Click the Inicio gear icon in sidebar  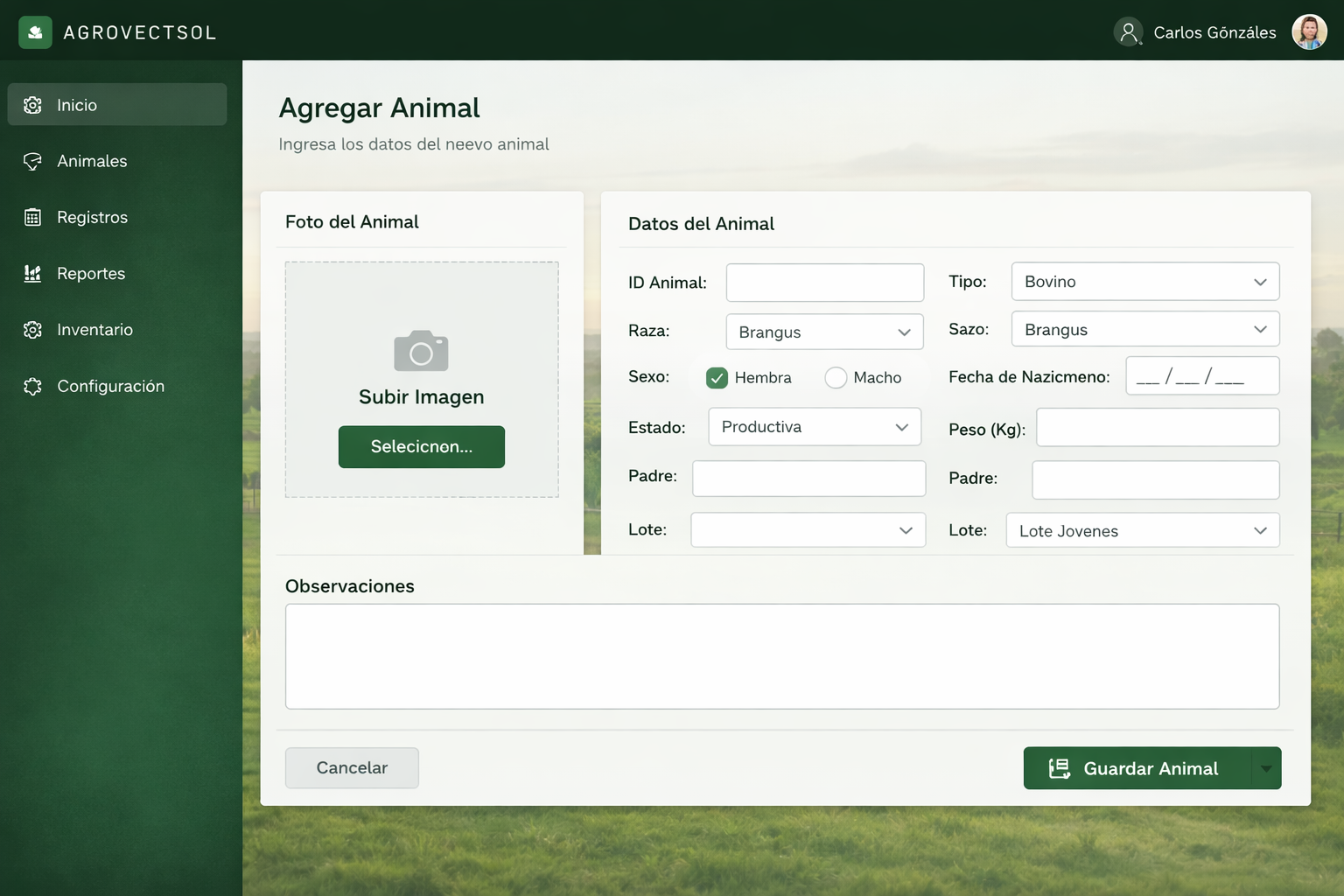[x=33, y=105]
